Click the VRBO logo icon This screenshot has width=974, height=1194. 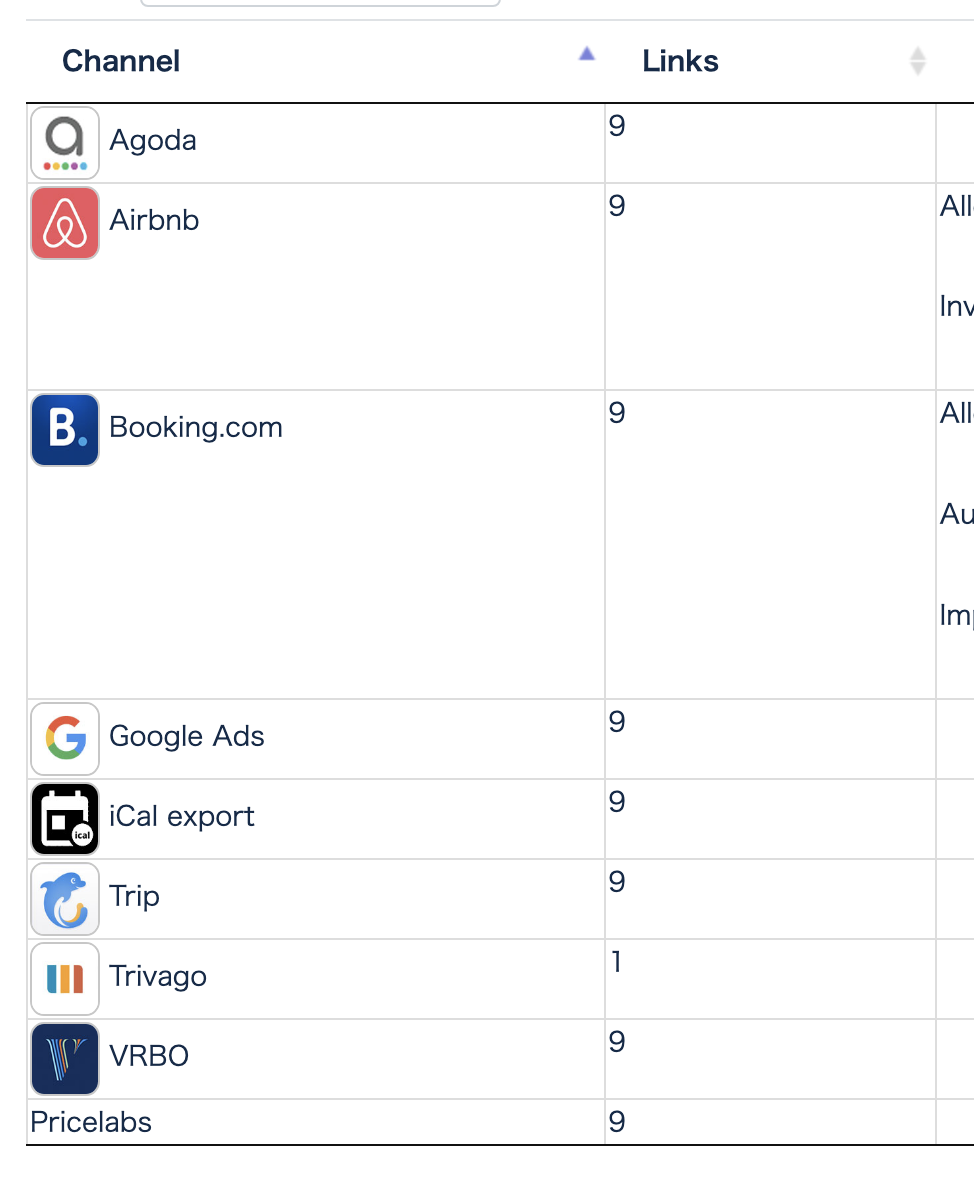[64, 1058]
